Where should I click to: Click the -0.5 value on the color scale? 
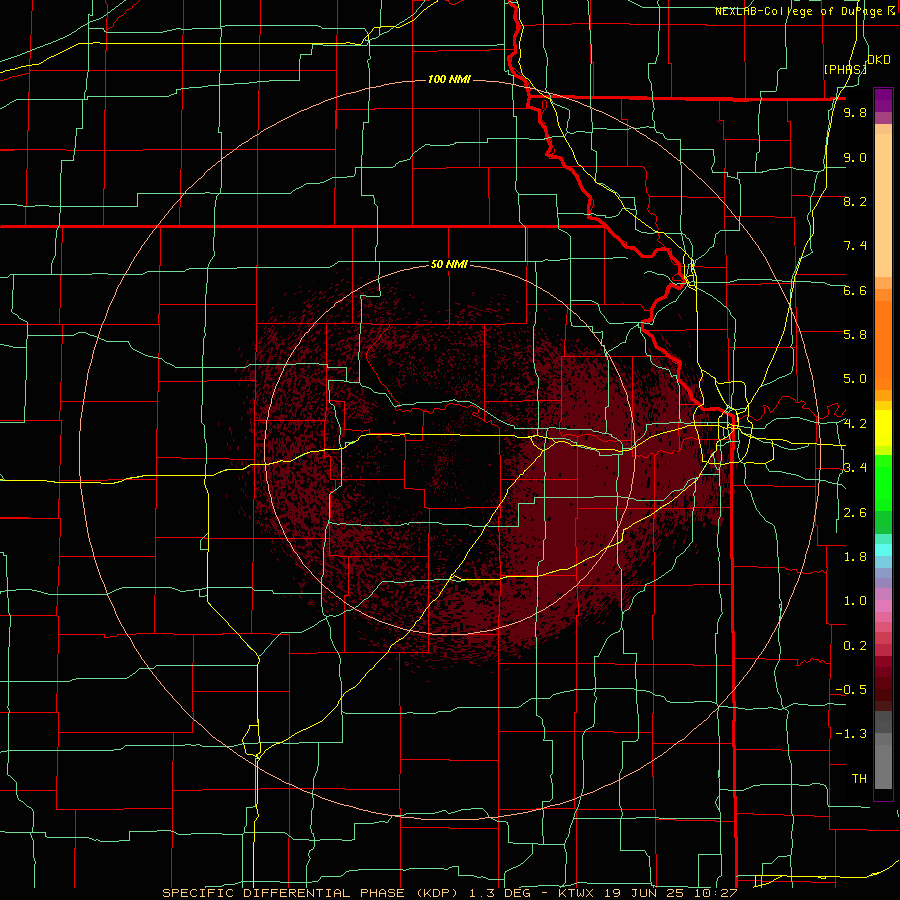[x=851, y=690]
